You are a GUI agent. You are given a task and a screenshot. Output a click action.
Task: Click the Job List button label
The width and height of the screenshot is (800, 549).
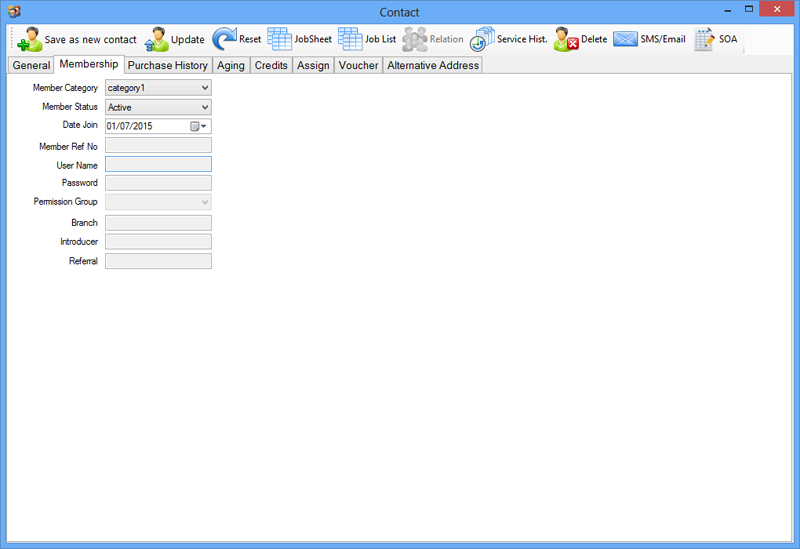click(x=381, y=39)
